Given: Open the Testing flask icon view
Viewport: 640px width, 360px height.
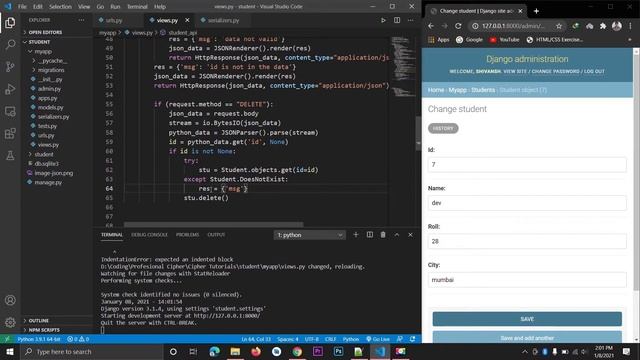Looking at the screenshot, I should click(10, 155).
